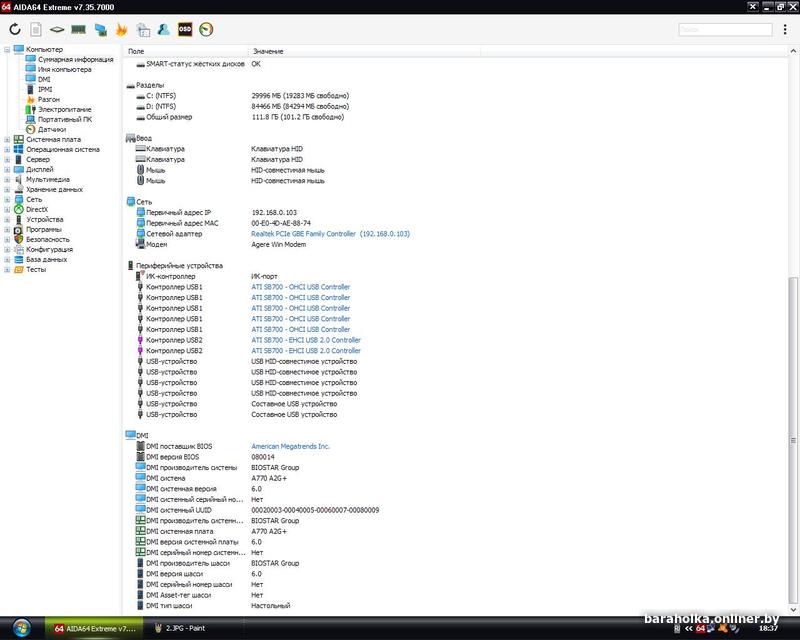Expand the Операционная система node
Image resolution: width=800 pixels, height=640 pixels.
pyautogui.click(x=7, y=150)
